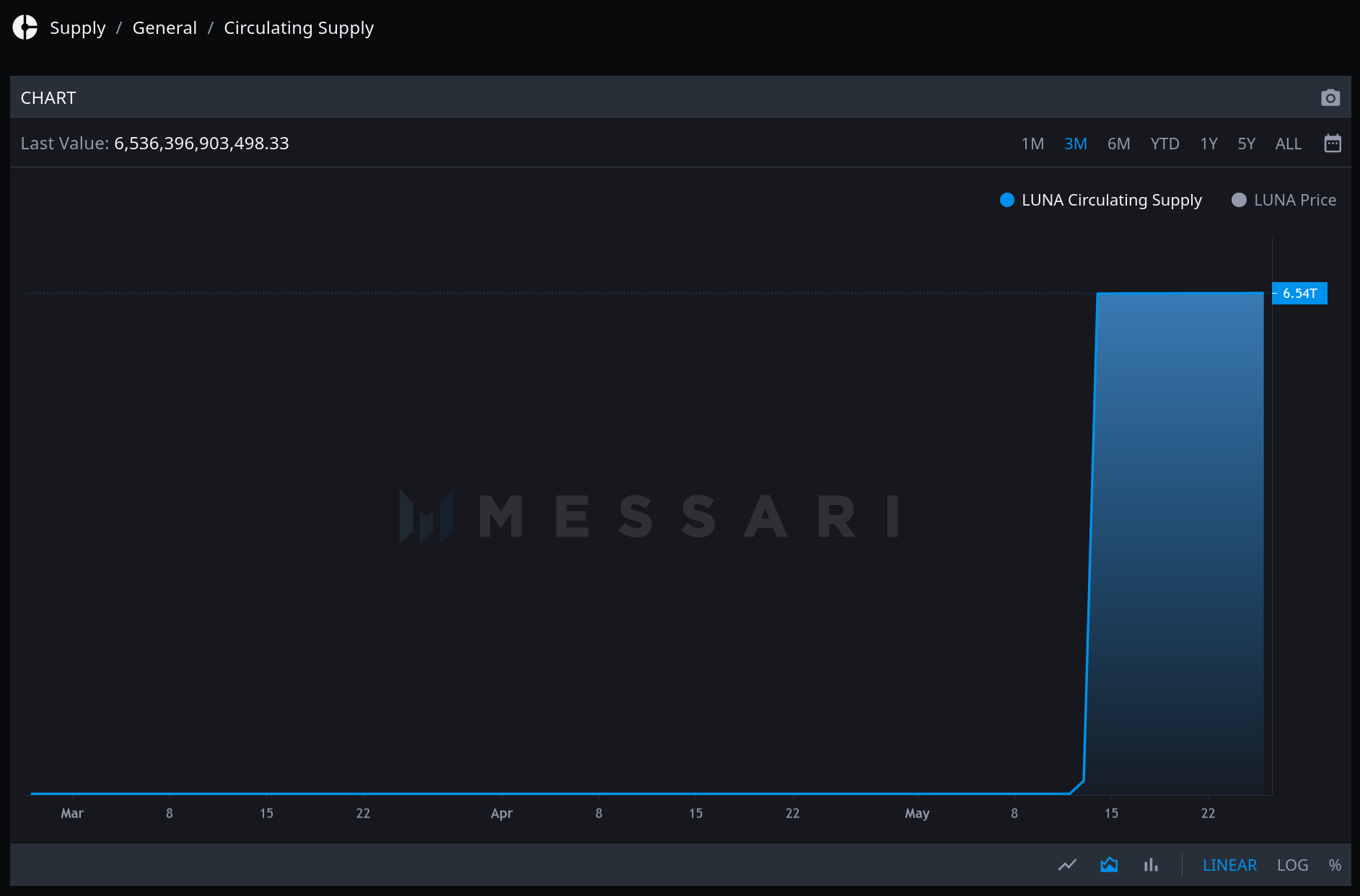This screenshot has height=896, width=1360.
Task: Select the YTD time range tab
Action: 1164,143
